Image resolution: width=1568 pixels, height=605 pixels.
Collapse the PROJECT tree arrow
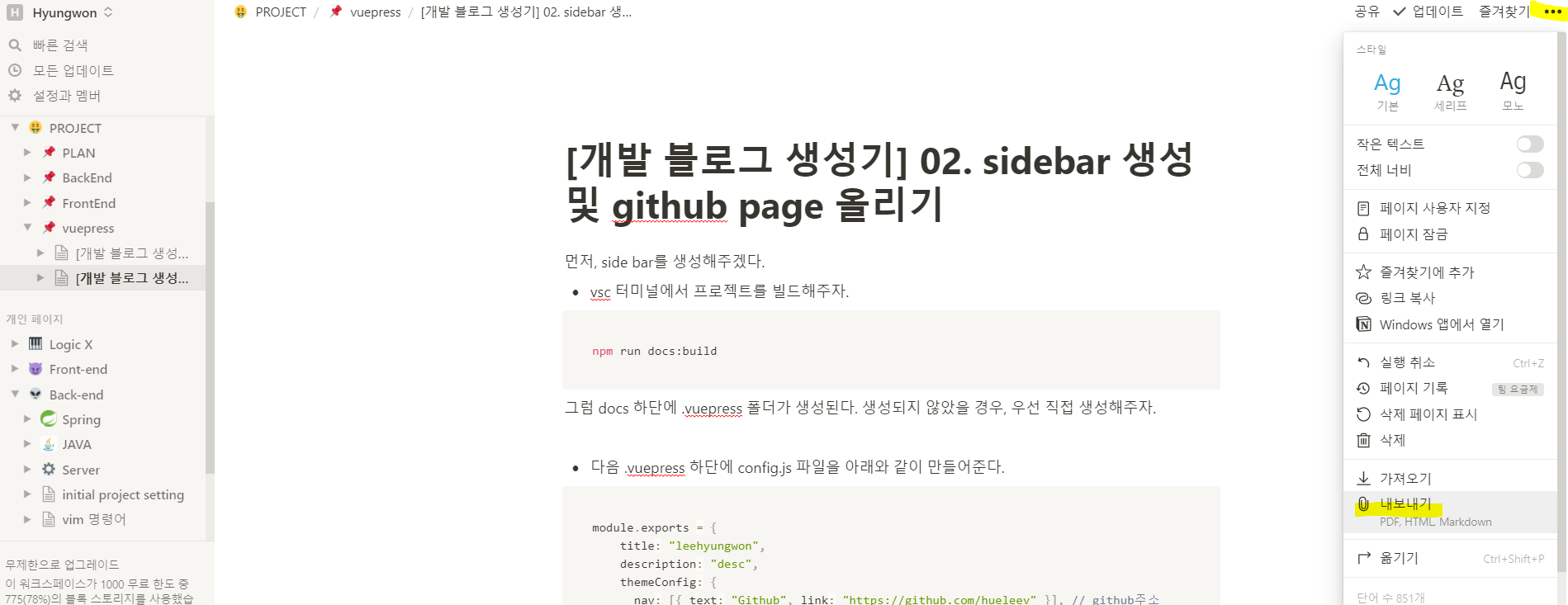(15, 127)
